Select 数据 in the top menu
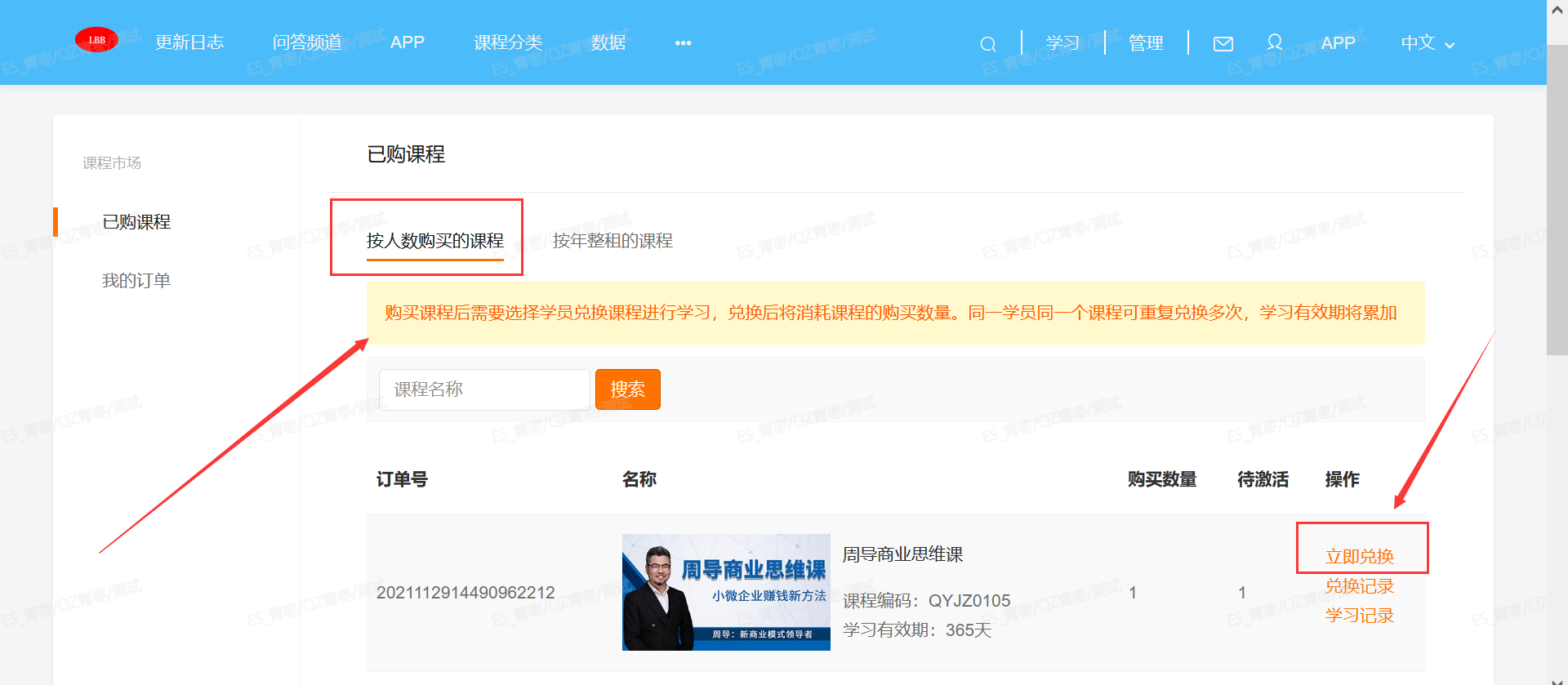 [608, 42]
